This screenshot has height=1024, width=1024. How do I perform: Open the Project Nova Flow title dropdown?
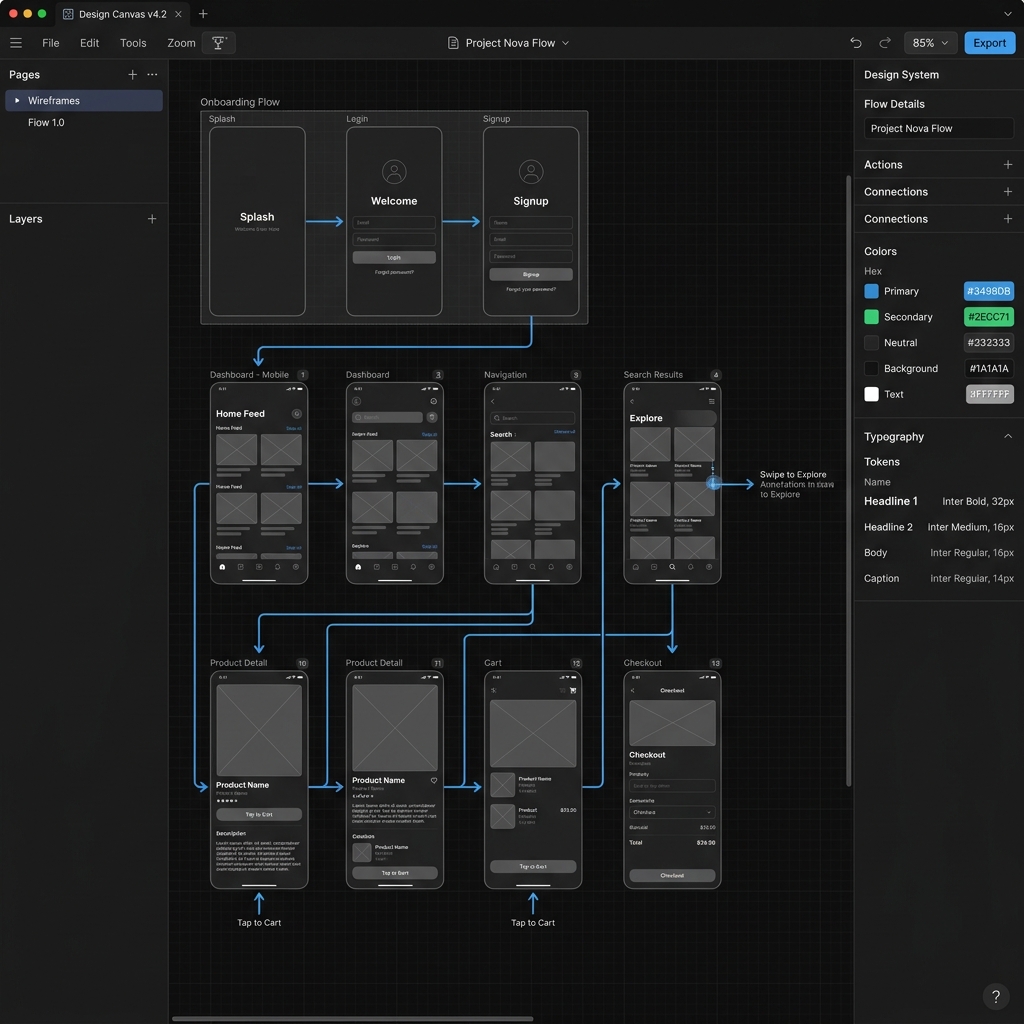[x=566, y=42]
